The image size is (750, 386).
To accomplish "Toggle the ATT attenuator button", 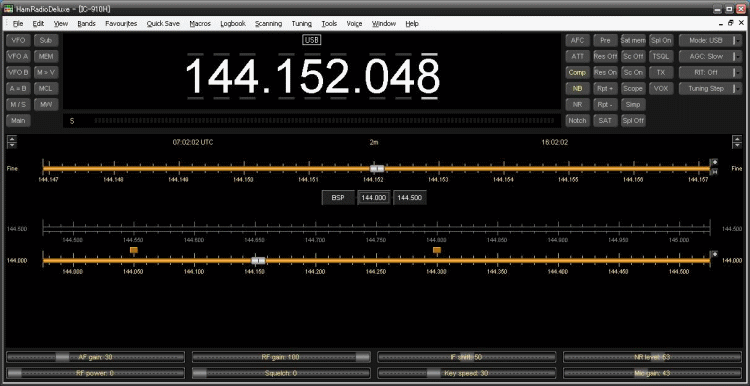I will (577, 56).
